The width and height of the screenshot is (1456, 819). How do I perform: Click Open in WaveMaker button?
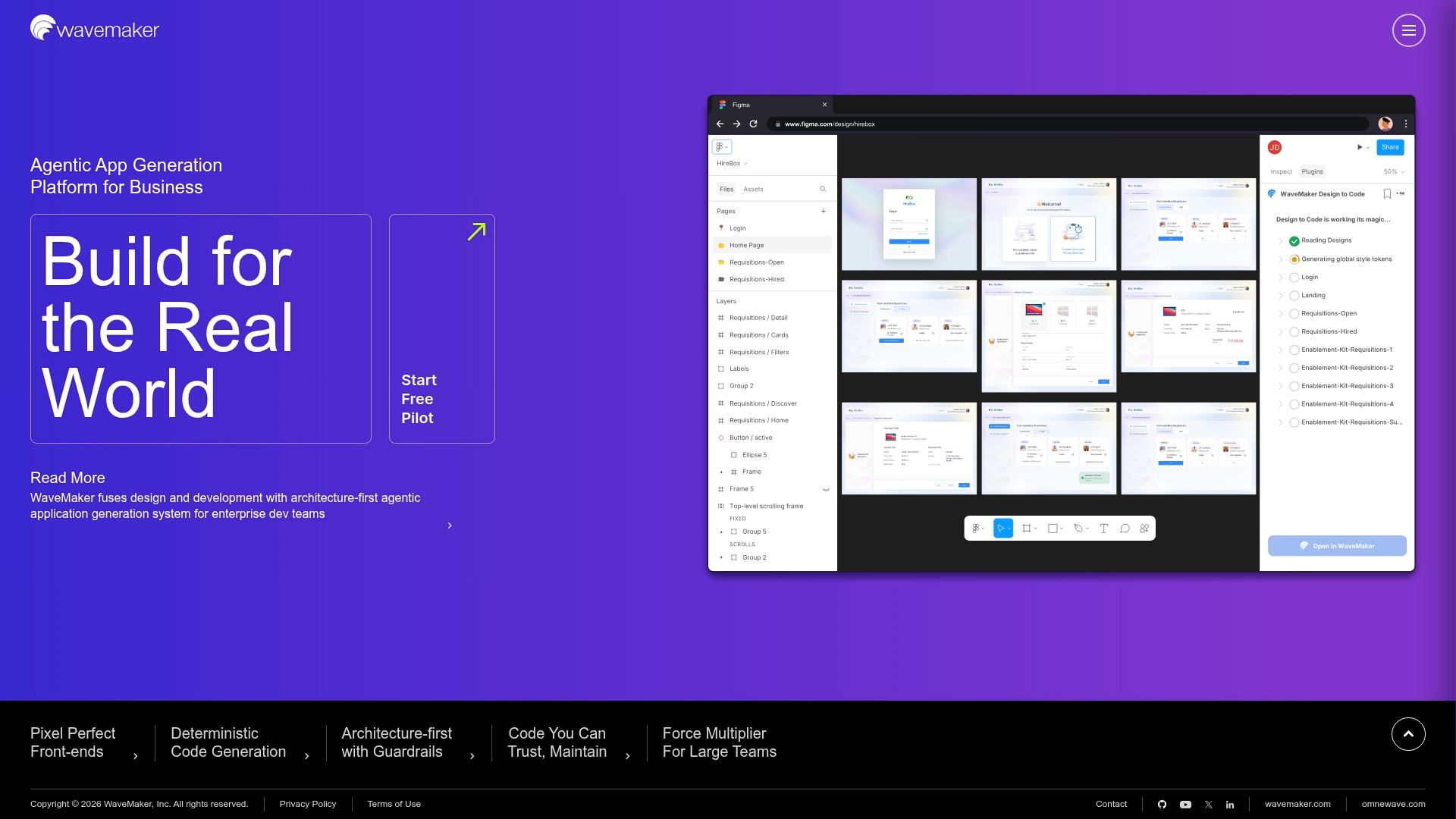[1337, 546]
